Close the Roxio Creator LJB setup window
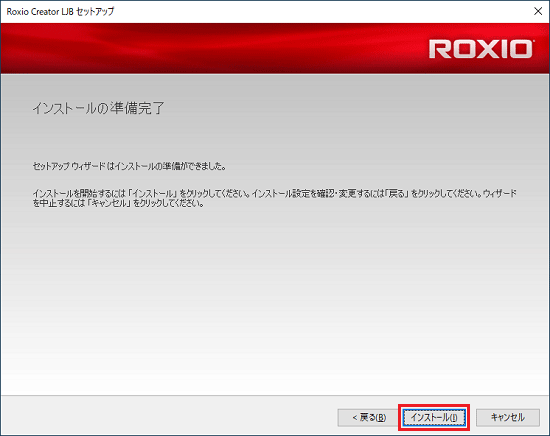This screenshot has height=436, width=550. (538, 11)
